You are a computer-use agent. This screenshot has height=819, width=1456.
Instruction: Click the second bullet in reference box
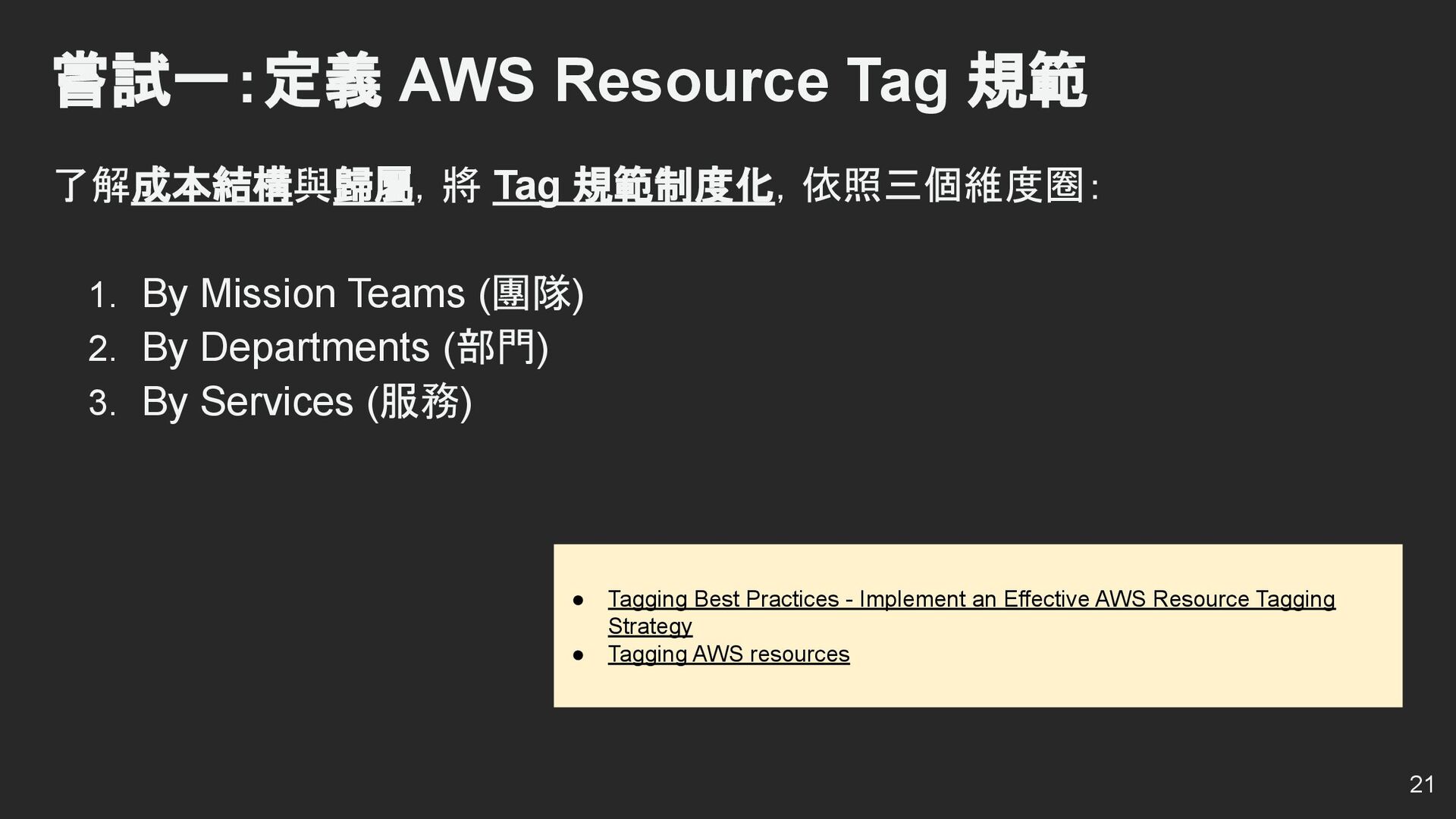click(x=578, y=654)
